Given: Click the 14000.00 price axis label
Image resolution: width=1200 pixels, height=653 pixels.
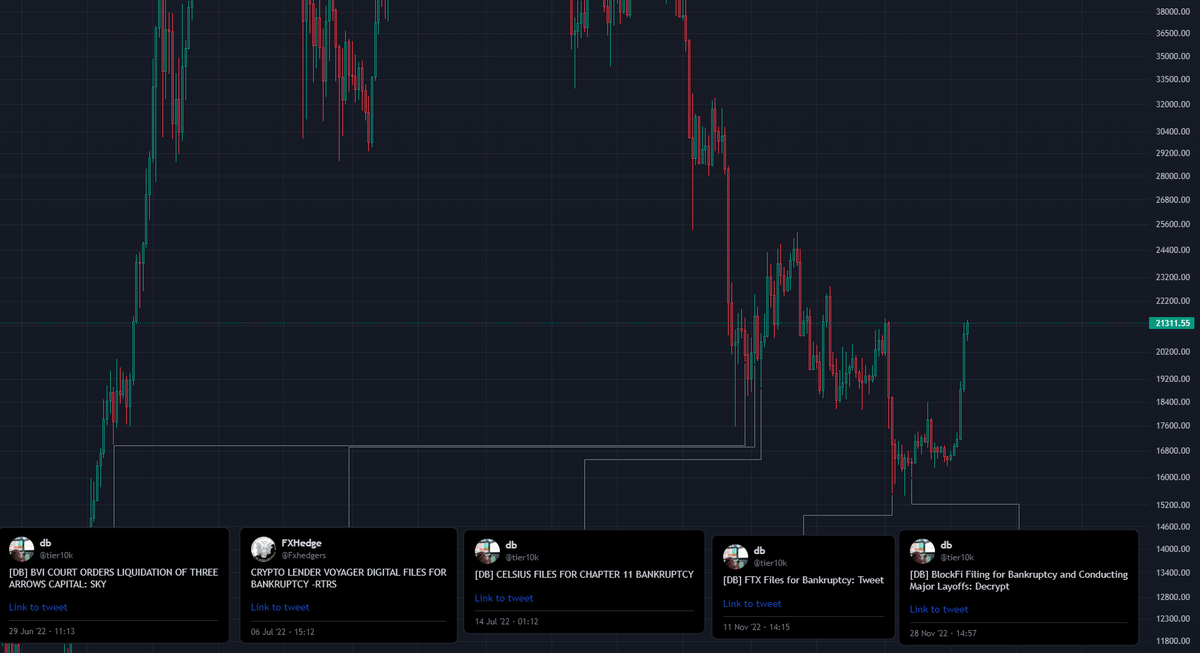Looking at the screenshot, I should point(1172,550).
